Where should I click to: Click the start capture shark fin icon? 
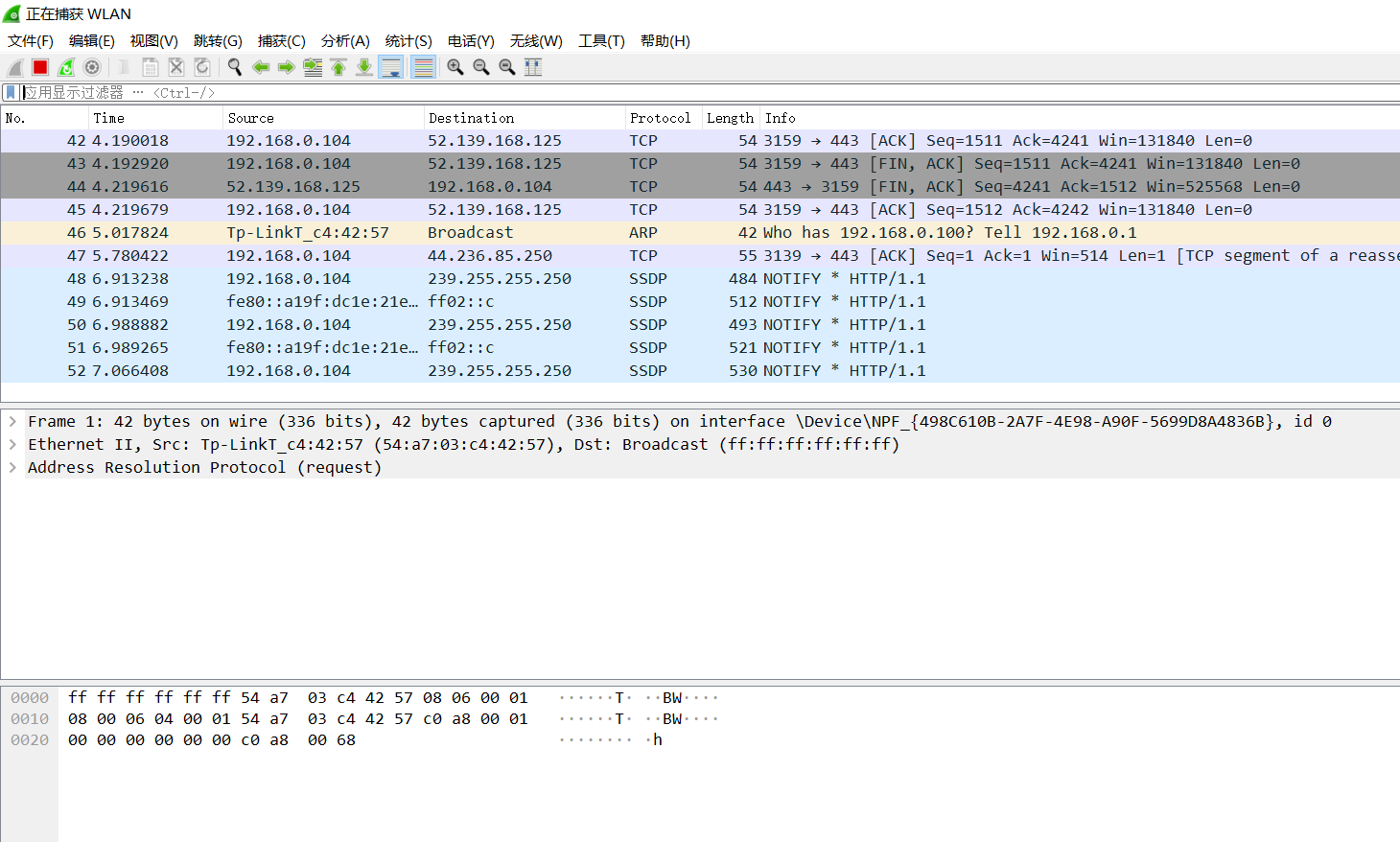coord(15,67)
